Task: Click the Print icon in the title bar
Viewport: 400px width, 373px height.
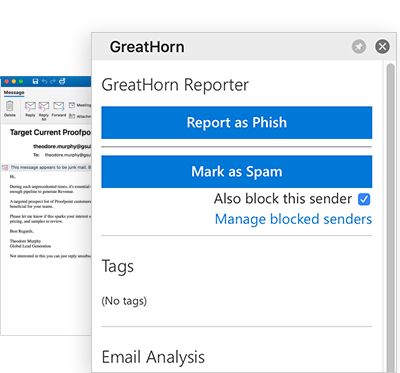Action: click(62, 81)
